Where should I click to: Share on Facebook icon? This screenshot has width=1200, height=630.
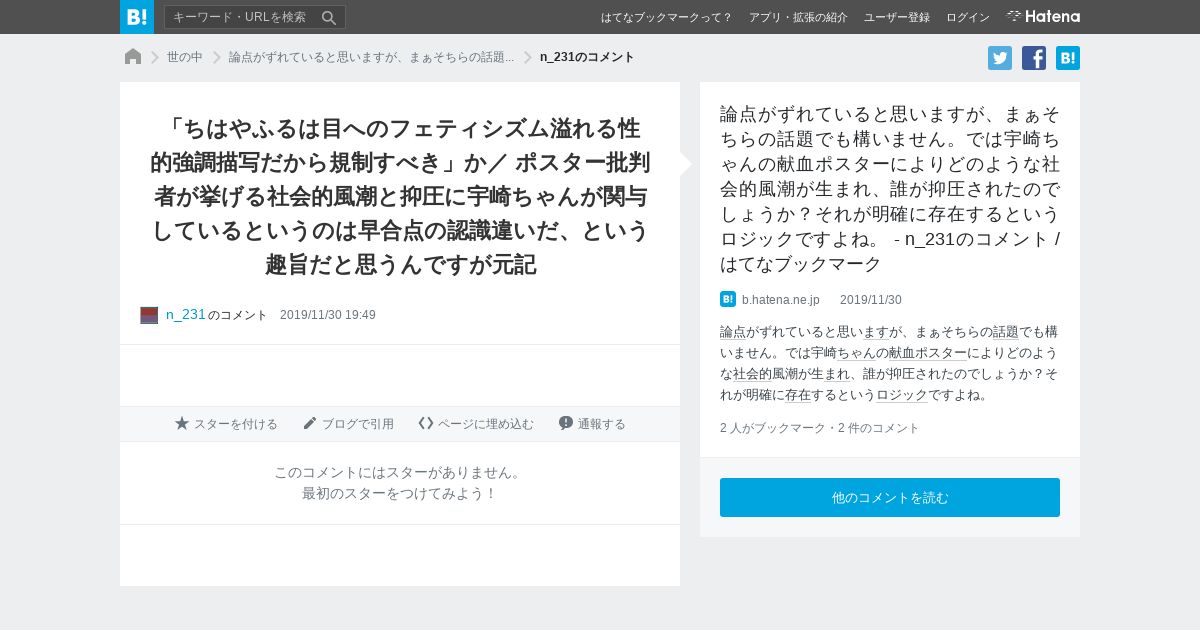(1034, 58)
